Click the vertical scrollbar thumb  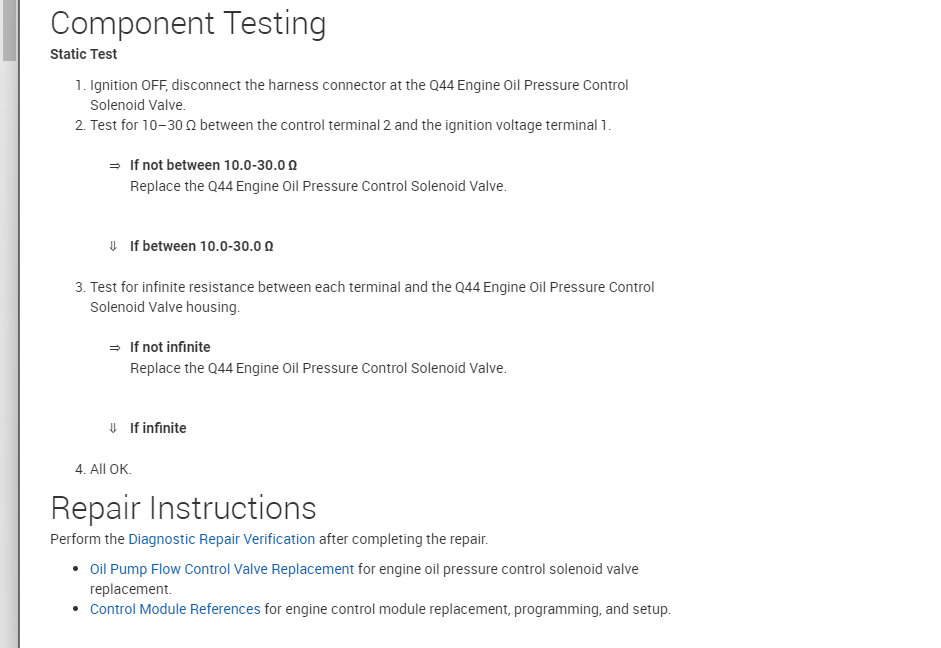tap(9, 30)
